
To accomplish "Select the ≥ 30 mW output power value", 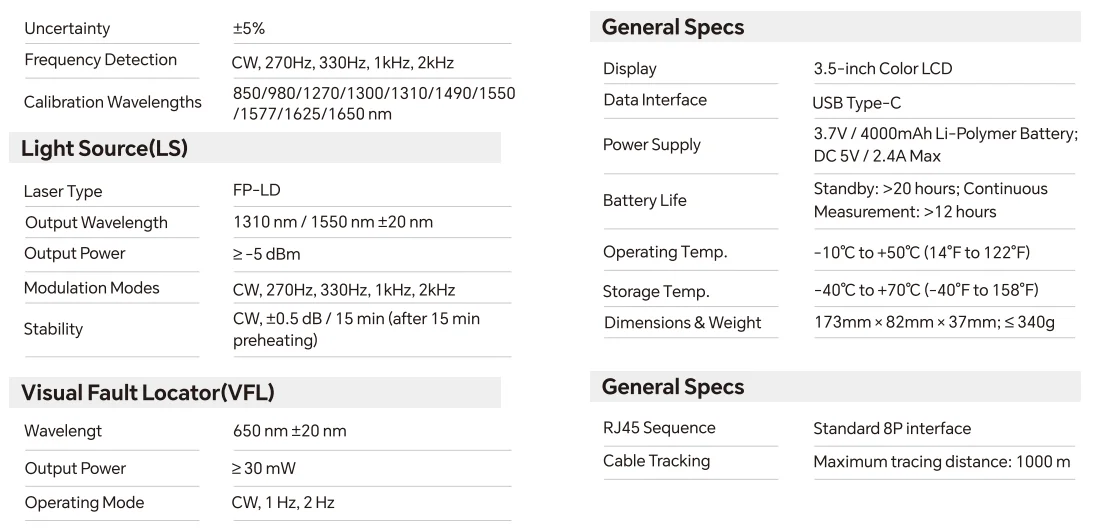I will [x=264, y=469].
